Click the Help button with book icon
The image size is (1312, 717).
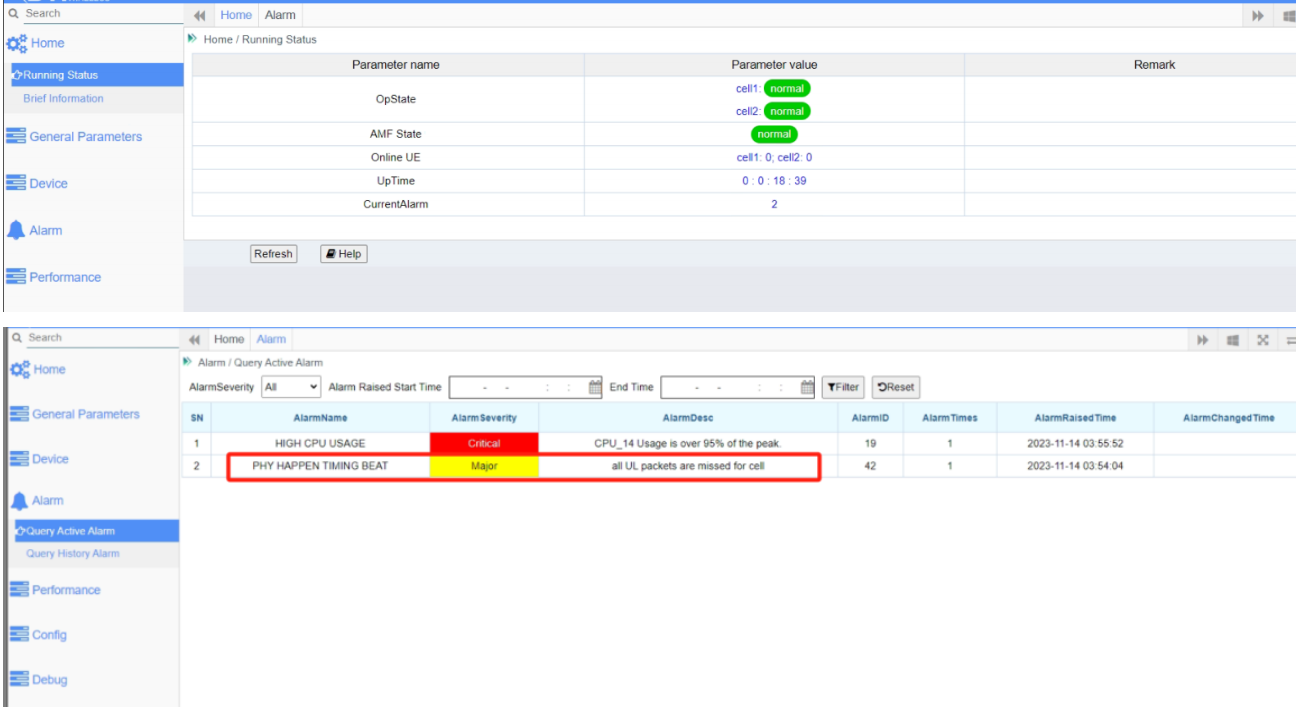(343, 254)
